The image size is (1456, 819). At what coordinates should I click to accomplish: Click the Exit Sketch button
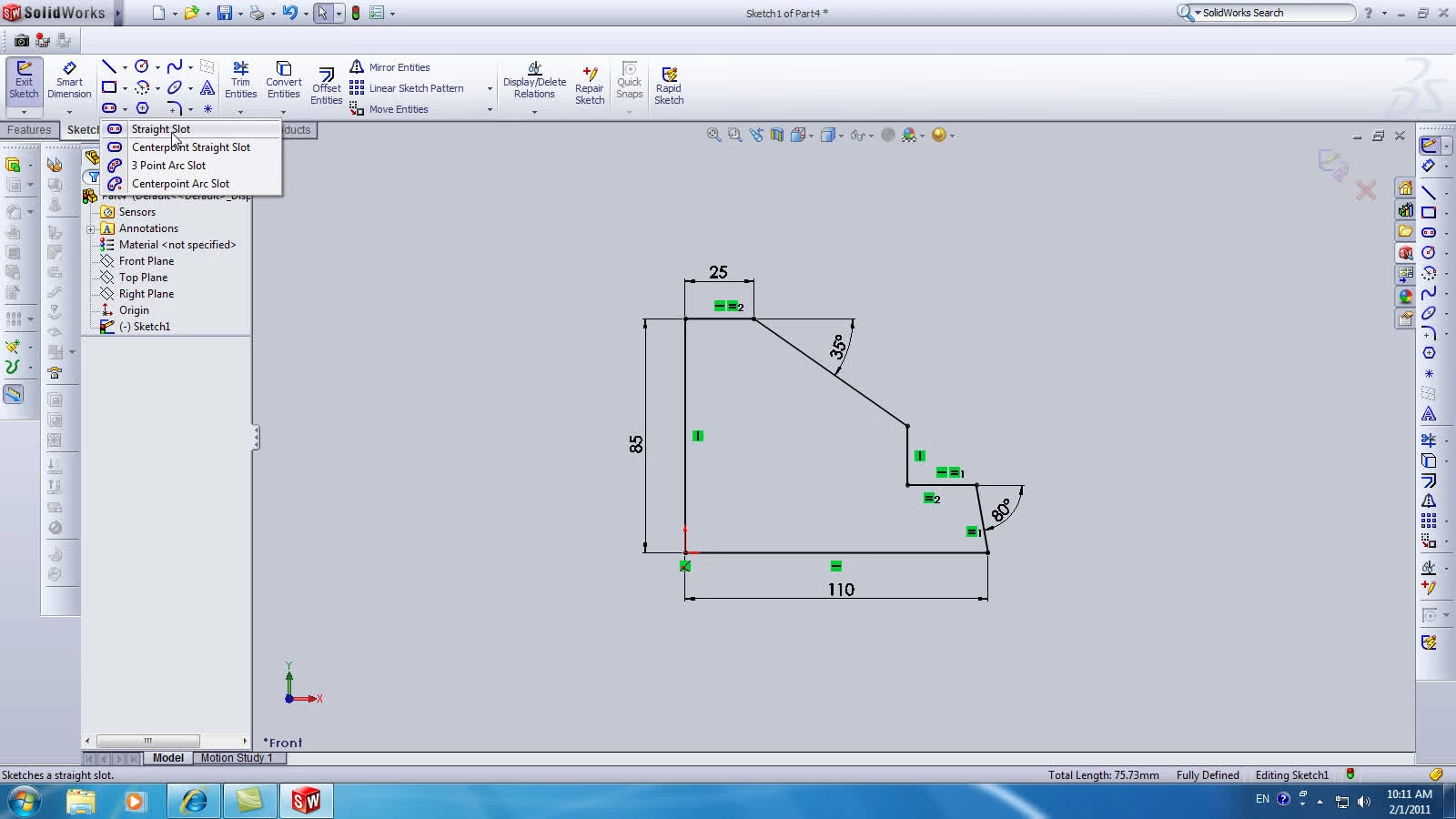(x=24, y=80)
